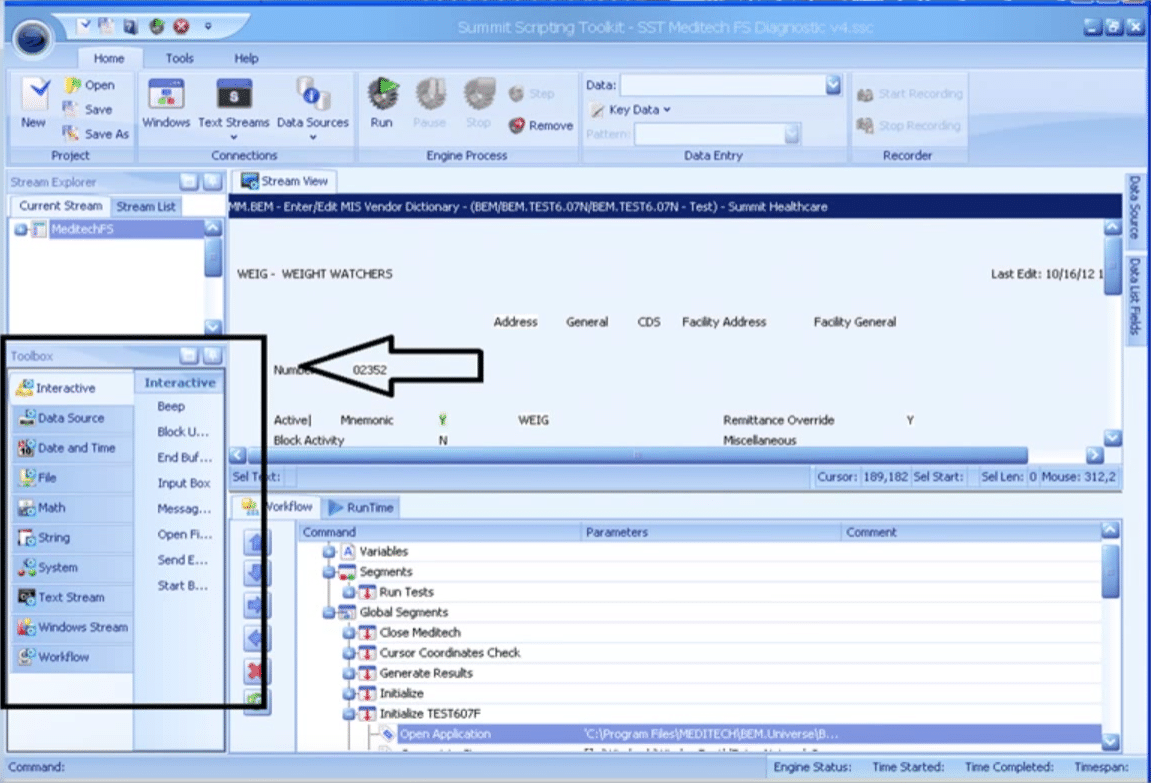Expand Cursor Coordinates Check segment
This screenshot has width=1151, height=783.
pyautogui.click(x=349, y=653)
